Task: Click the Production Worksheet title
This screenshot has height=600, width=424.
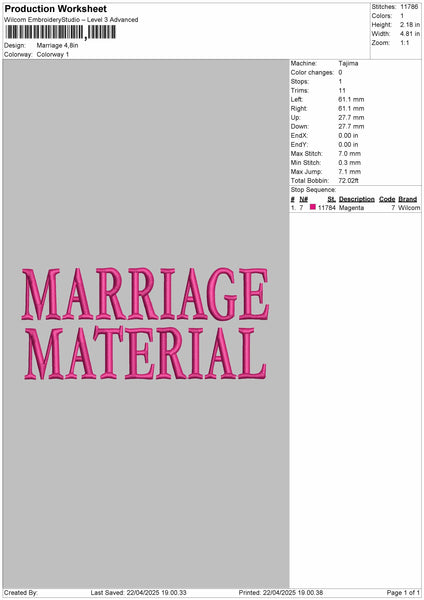Action: coord(56,8)
